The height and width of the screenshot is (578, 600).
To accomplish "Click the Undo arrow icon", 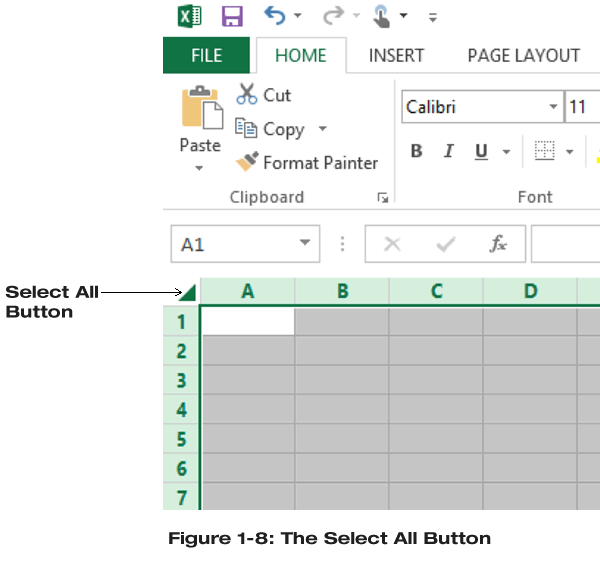I will tap(274, 15).
